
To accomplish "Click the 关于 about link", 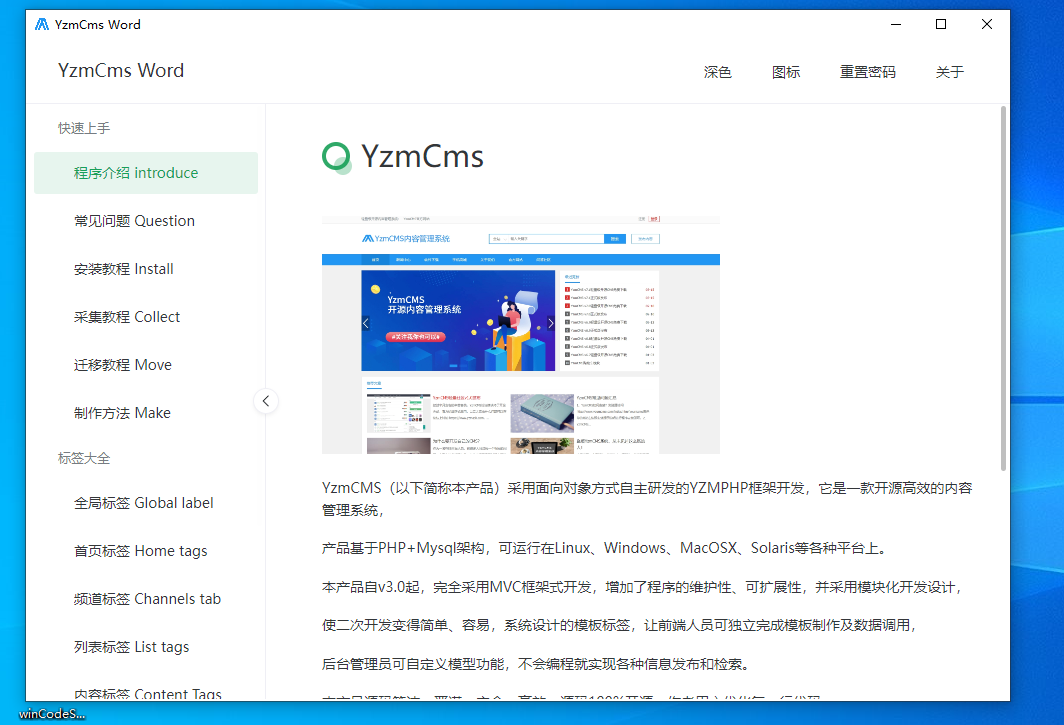I will point(949,72).
